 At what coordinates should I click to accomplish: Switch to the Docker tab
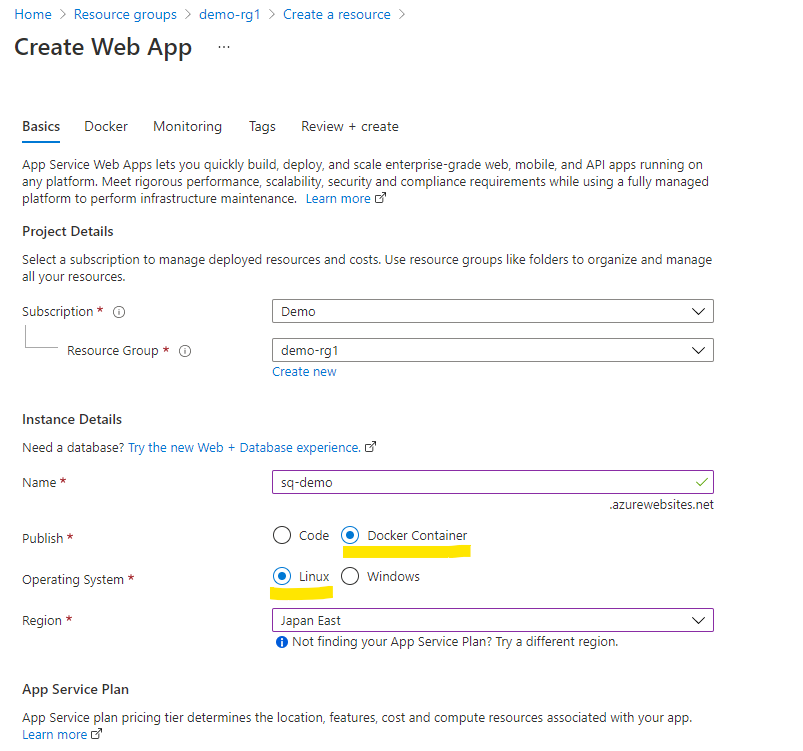[106, 127]
